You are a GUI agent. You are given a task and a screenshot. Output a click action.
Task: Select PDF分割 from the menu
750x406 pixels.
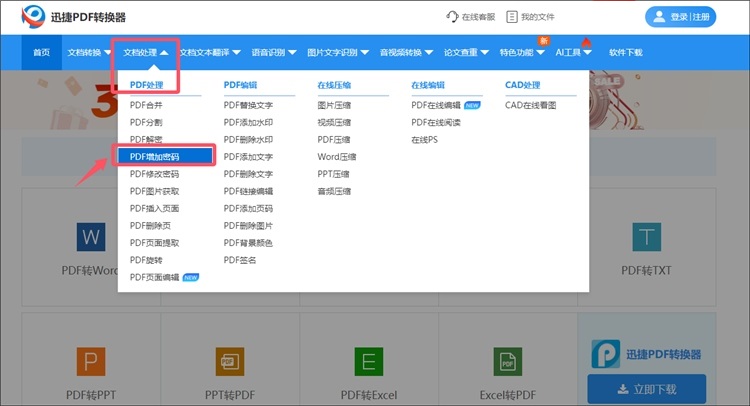[146, 122]
